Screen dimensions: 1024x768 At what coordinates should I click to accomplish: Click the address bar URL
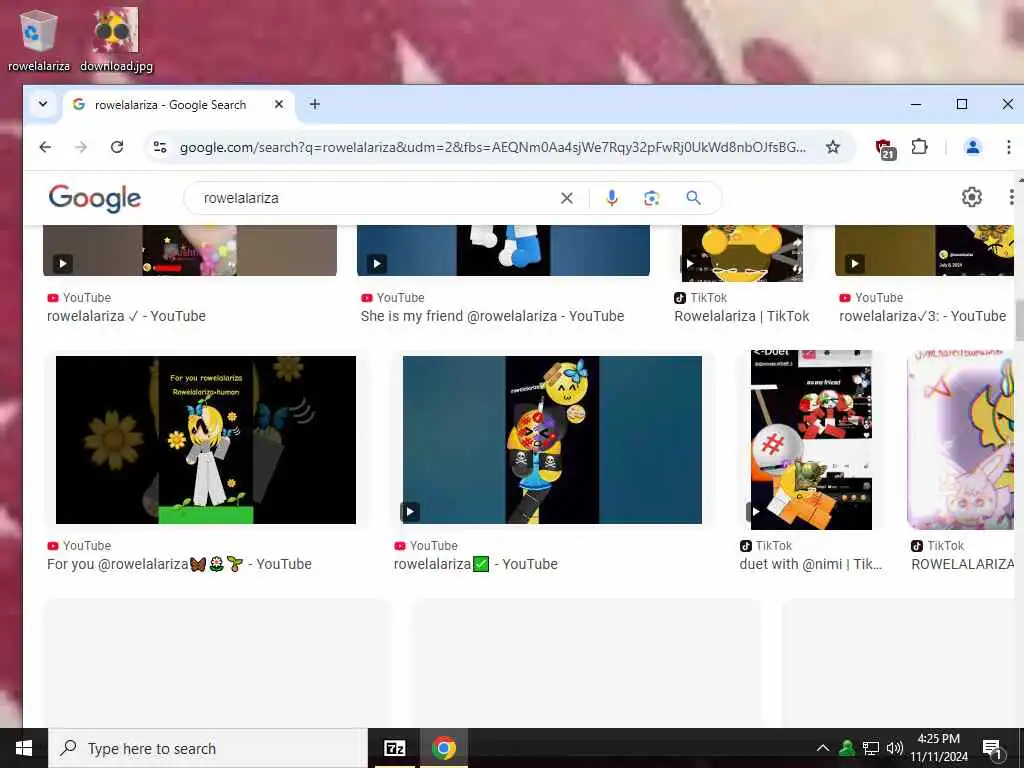[492, 148]
